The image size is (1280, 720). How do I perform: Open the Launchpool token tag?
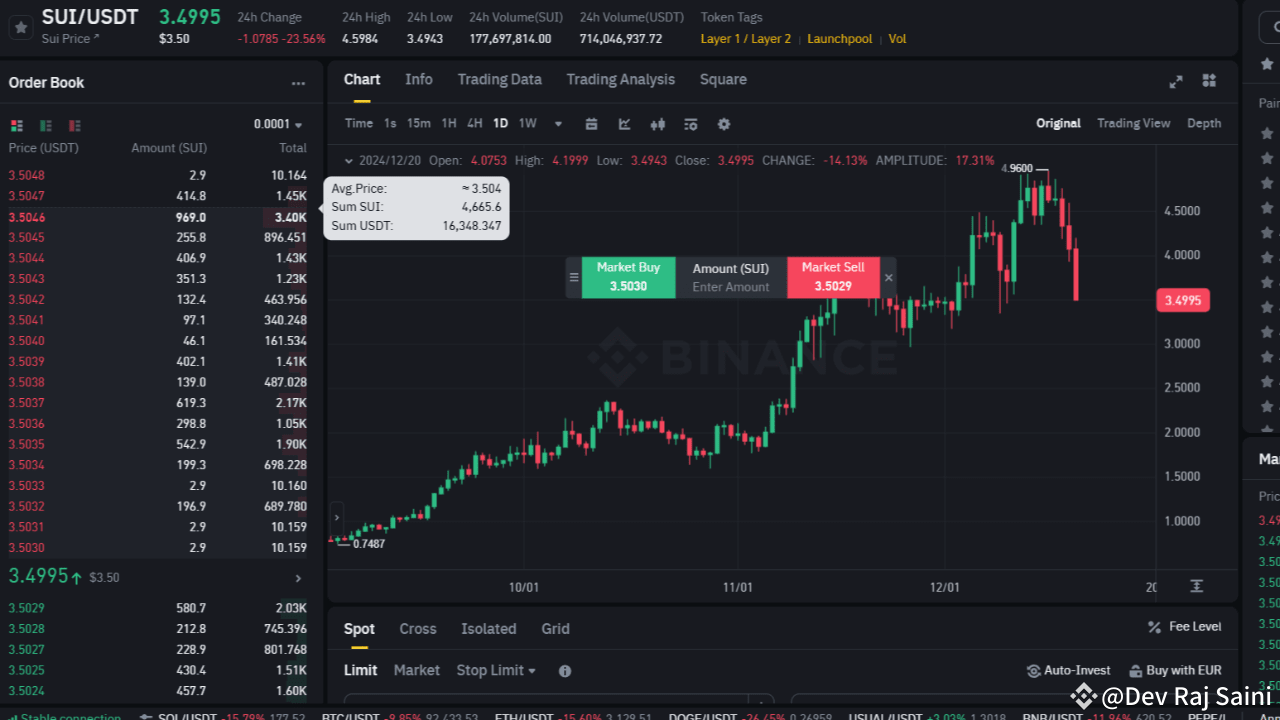(x=839, y=39)
